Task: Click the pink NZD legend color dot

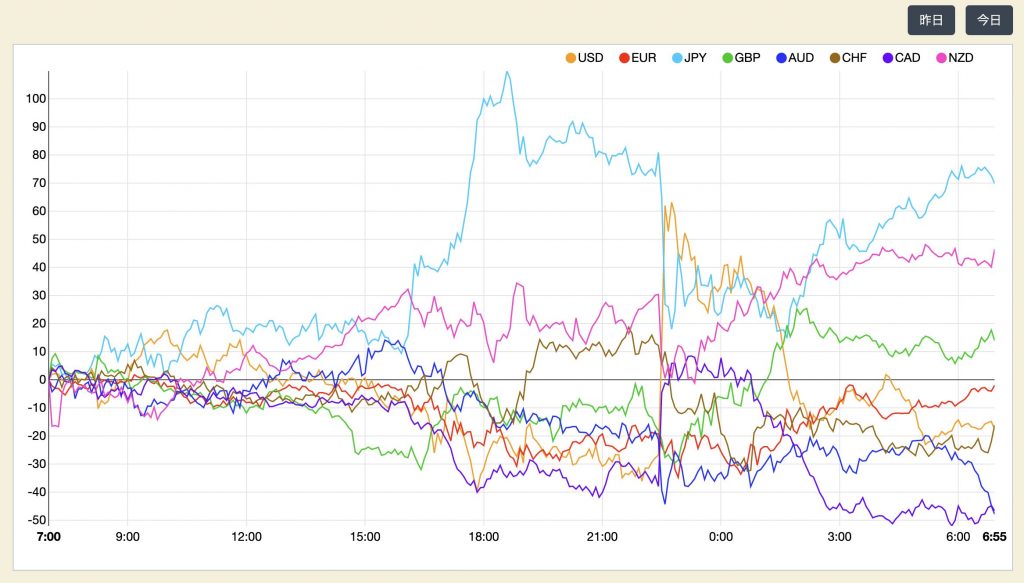Action: [941, 58]
